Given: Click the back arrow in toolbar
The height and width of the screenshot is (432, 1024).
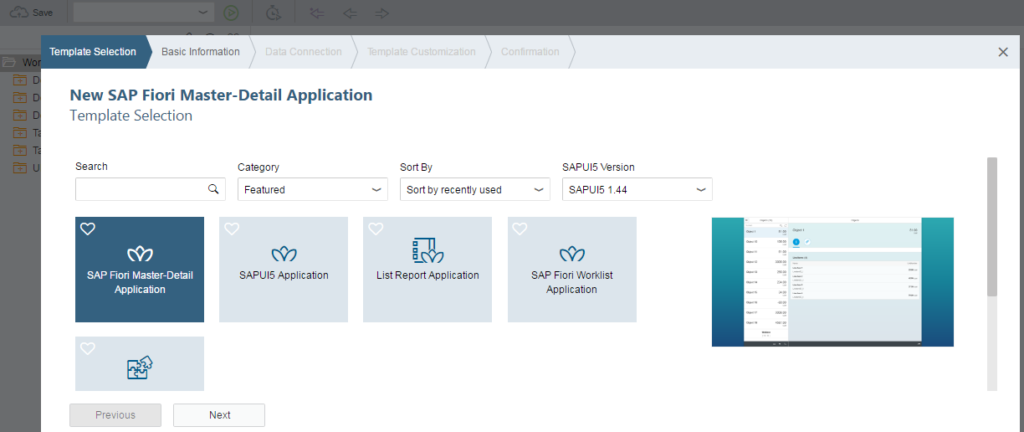Looking at the screenshot, I should tap(350, 13).
